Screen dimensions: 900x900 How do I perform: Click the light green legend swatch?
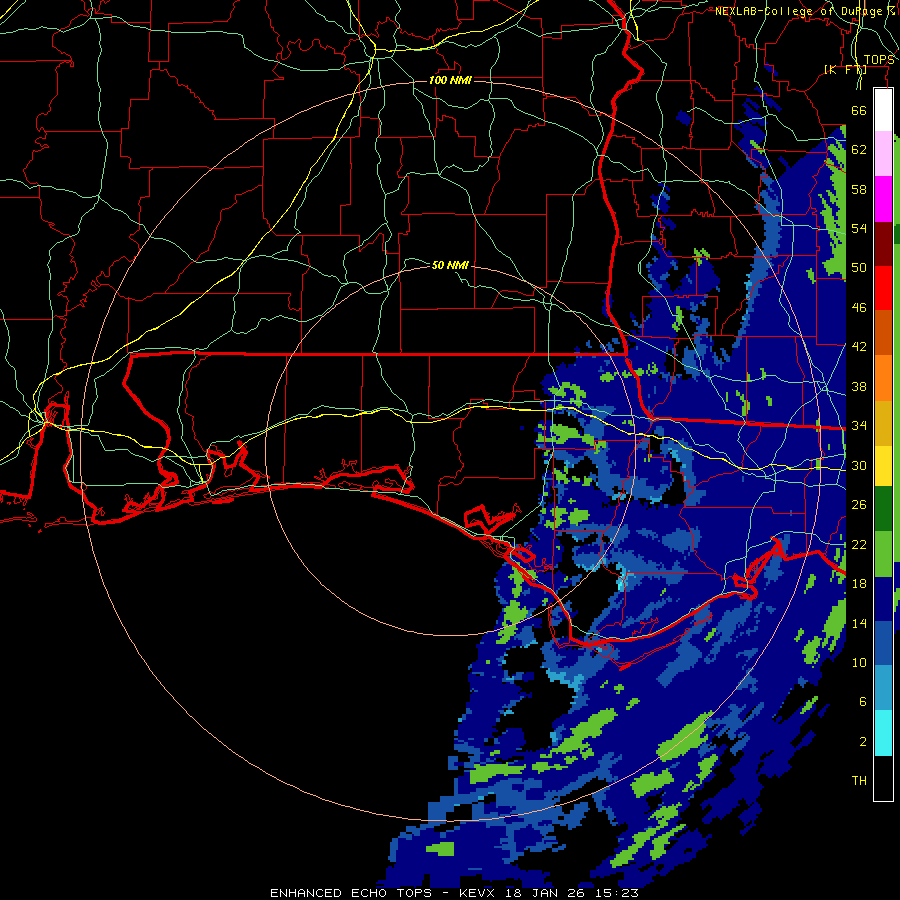click(883, 554)
